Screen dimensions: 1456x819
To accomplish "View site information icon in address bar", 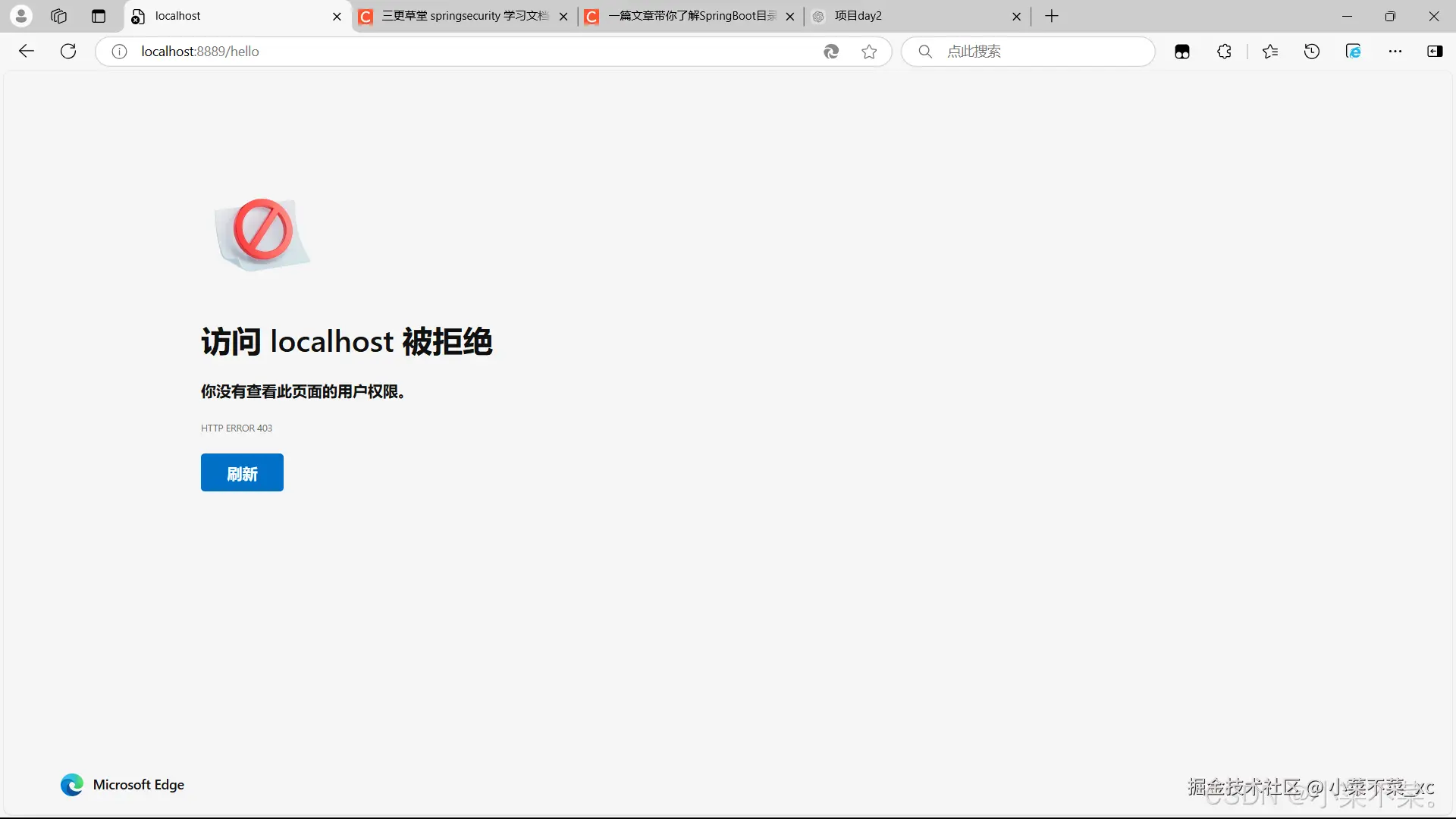I will point(119,52).
